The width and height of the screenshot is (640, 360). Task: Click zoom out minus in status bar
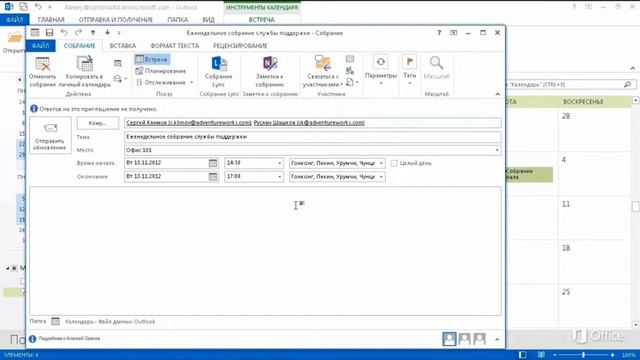click(555, 355)
